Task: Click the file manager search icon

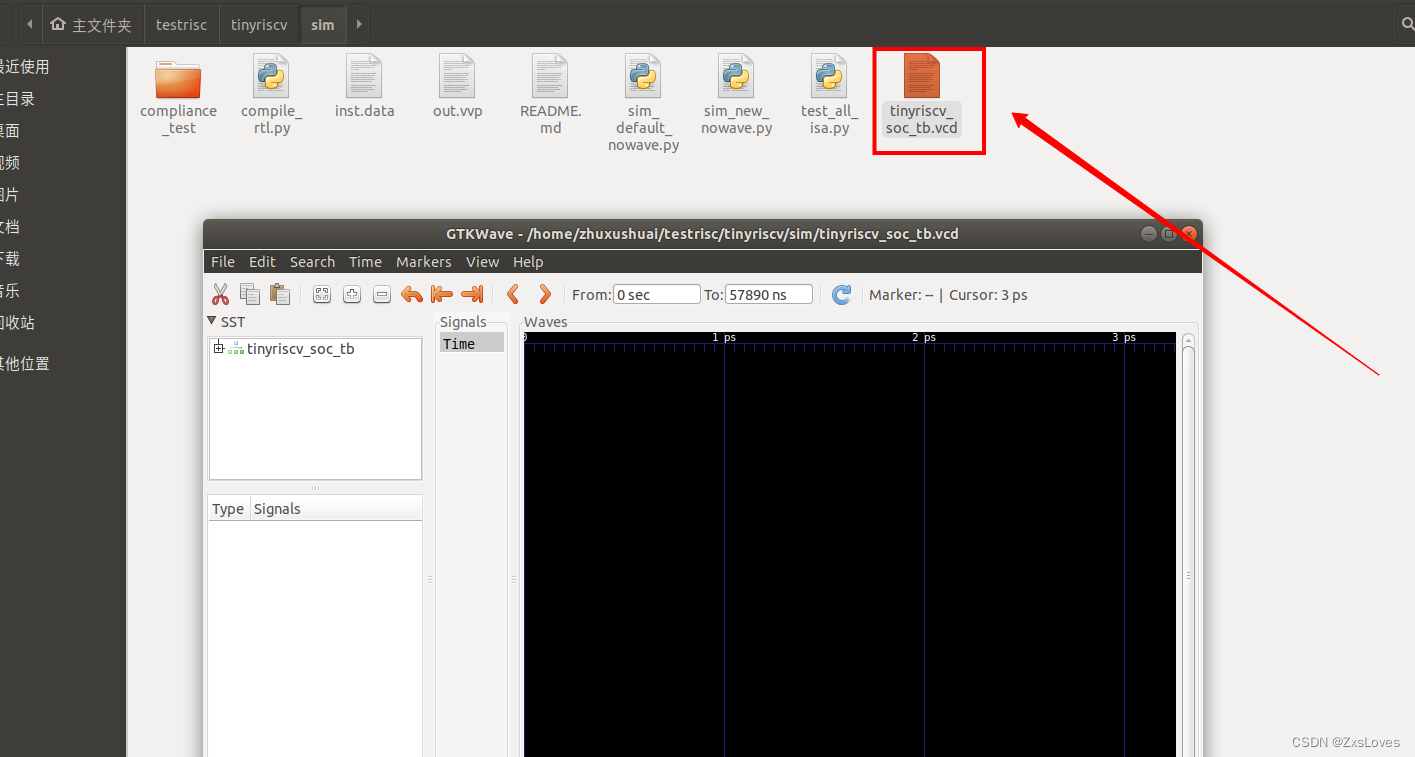Action: point(1408,24)
